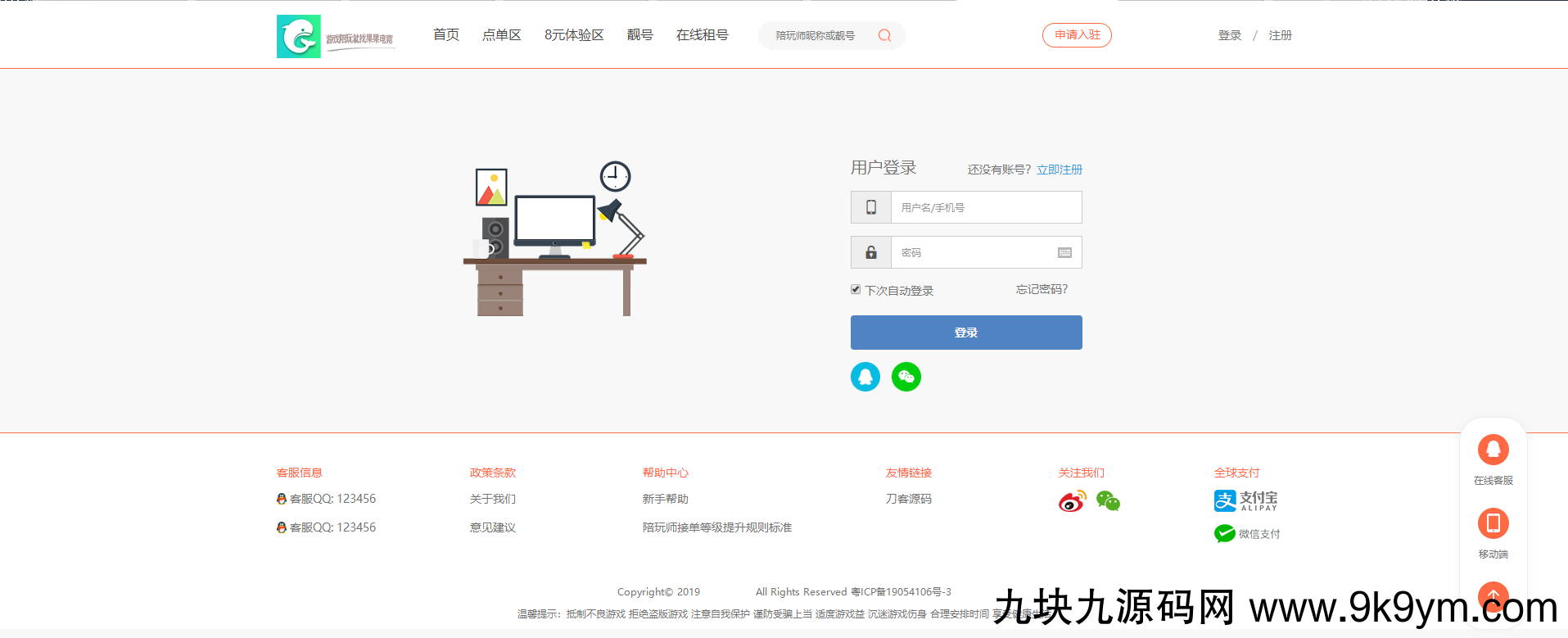
Task: Click the green WeChat login icon
Action: [x=906, y=377]
